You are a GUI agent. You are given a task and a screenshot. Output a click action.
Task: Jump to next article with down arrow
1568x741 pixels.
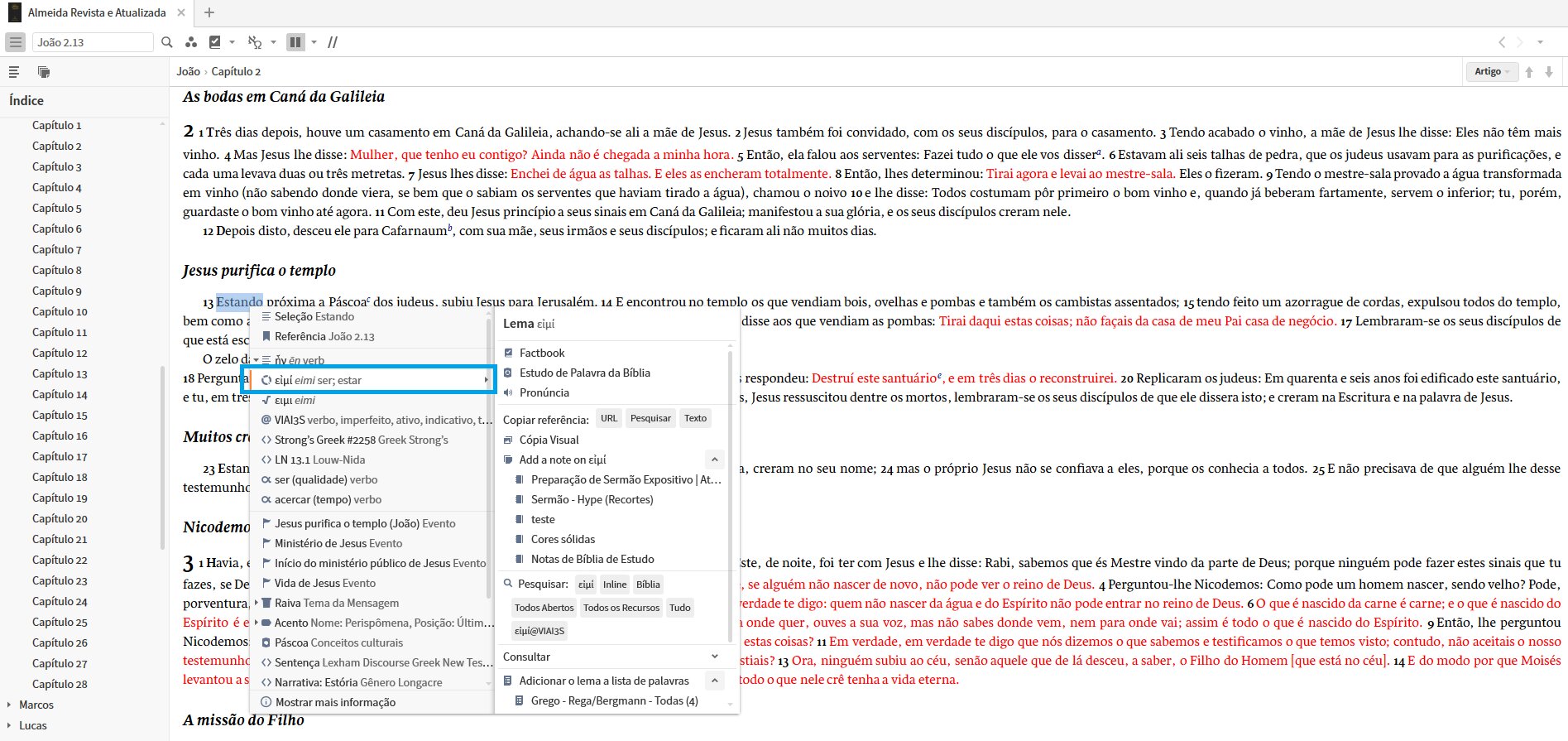coord(1549,72)
